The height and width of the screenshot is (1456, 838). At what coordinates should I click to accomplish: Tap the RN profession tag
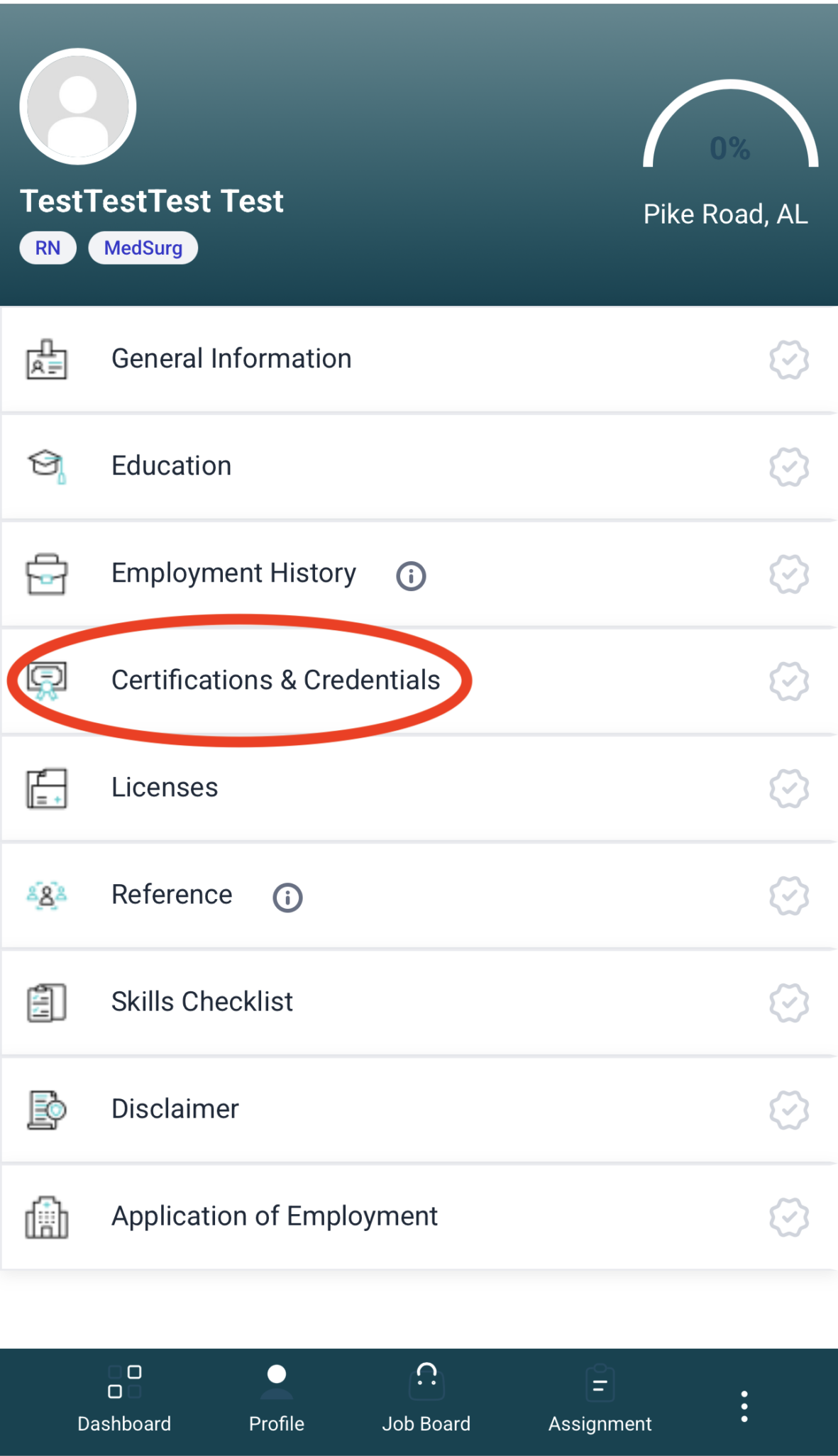click(48, 248)
